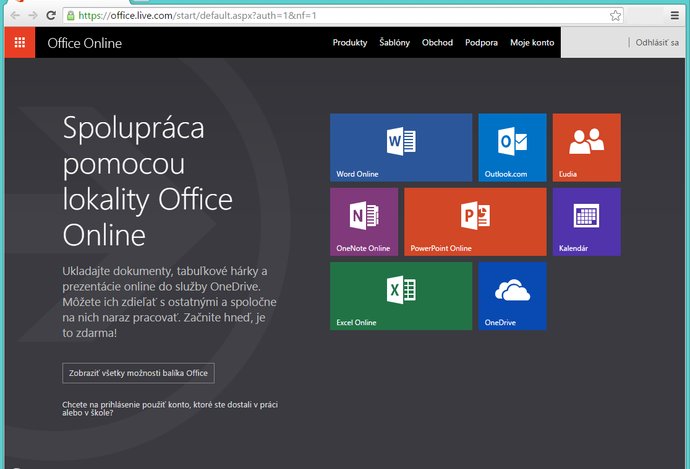Open the Outlook.com tile
Image resolution: width=690 pixels, height=469 pixels.
click(512, 147)
